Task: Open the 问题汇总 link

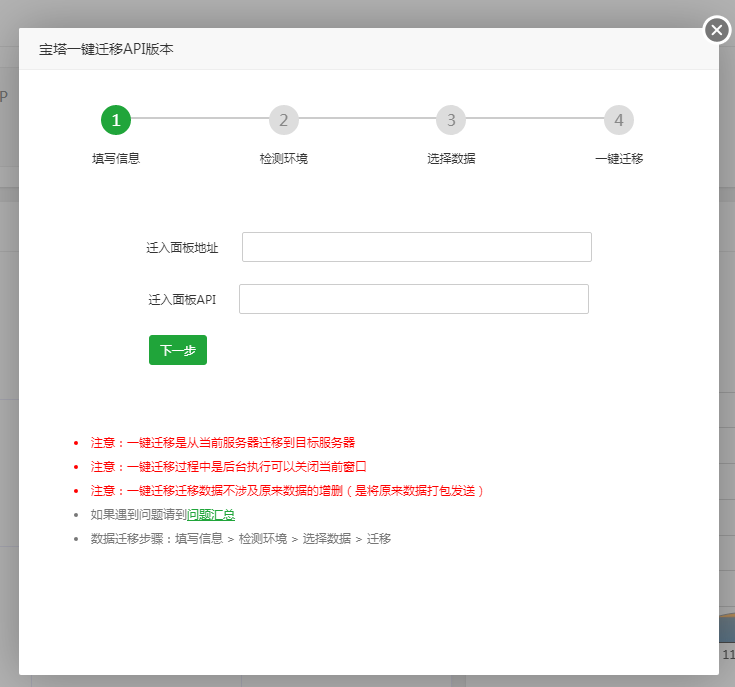Action: 211,515
